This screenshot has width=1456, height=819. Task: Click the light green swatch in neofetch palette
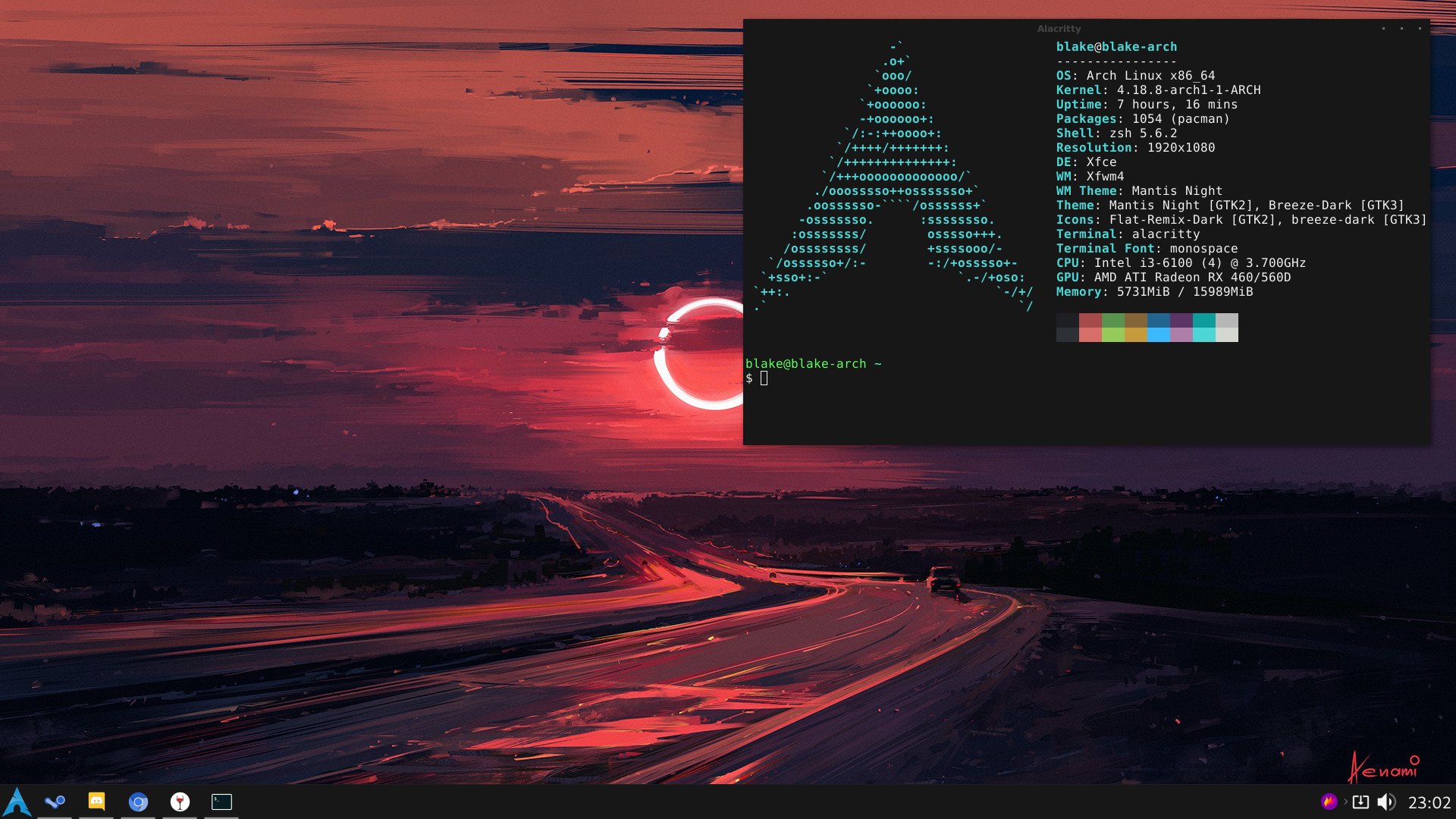[x=1113, y=335]
